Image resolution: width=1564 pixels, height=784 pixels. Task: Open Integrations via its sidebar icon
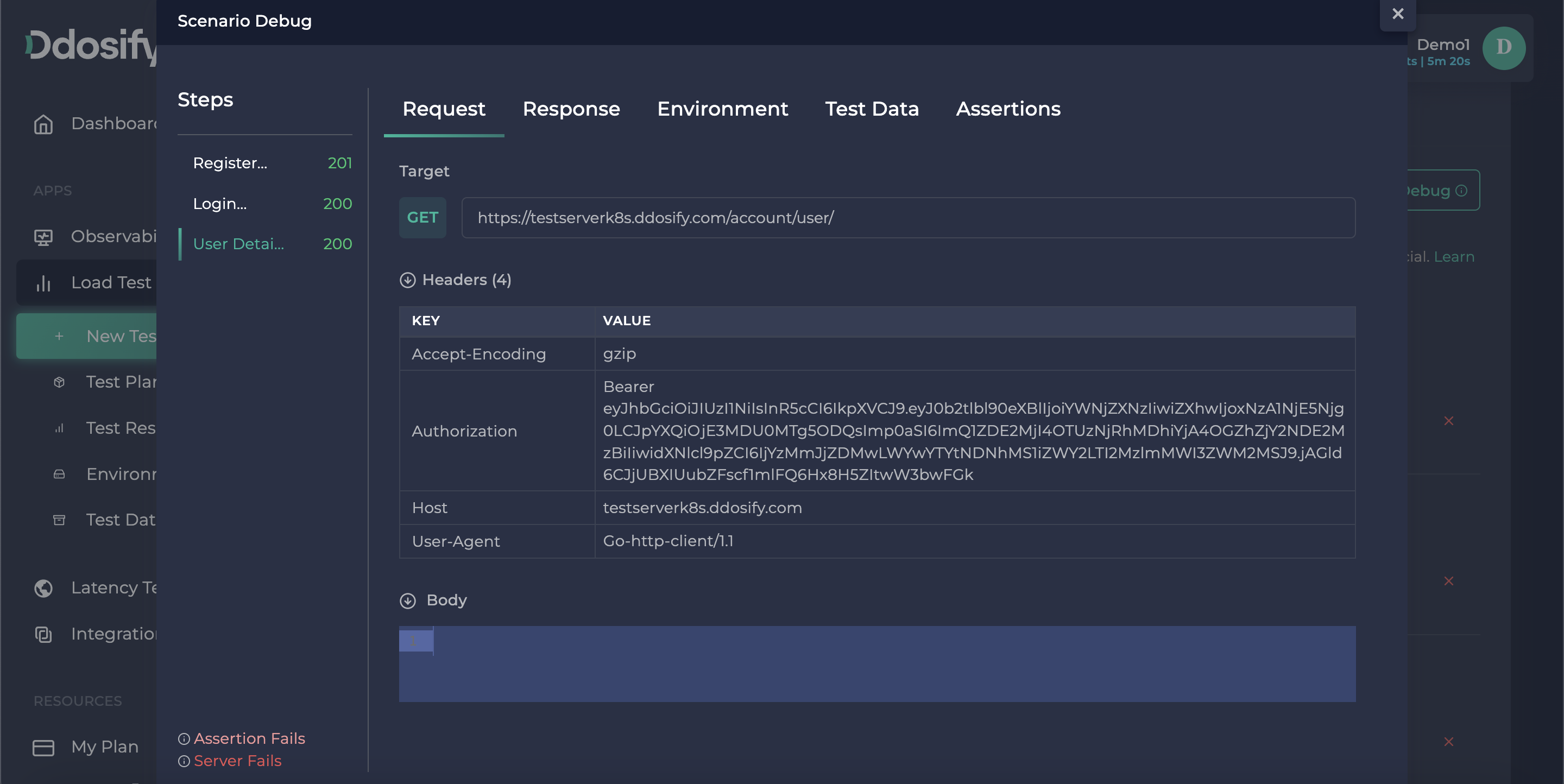pyautogui.click(x=43, y=634)
